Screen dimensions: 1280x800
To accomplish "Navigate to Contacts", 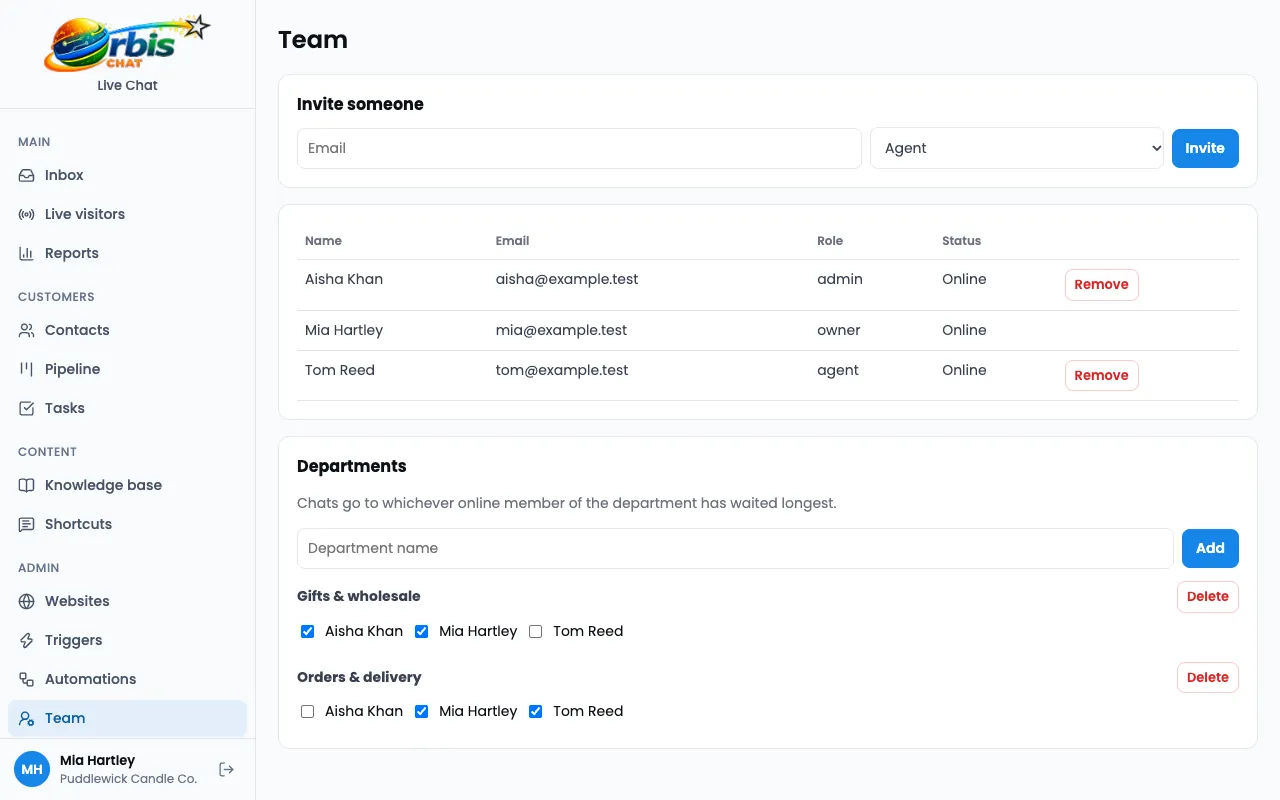I will tap(127, 330).
